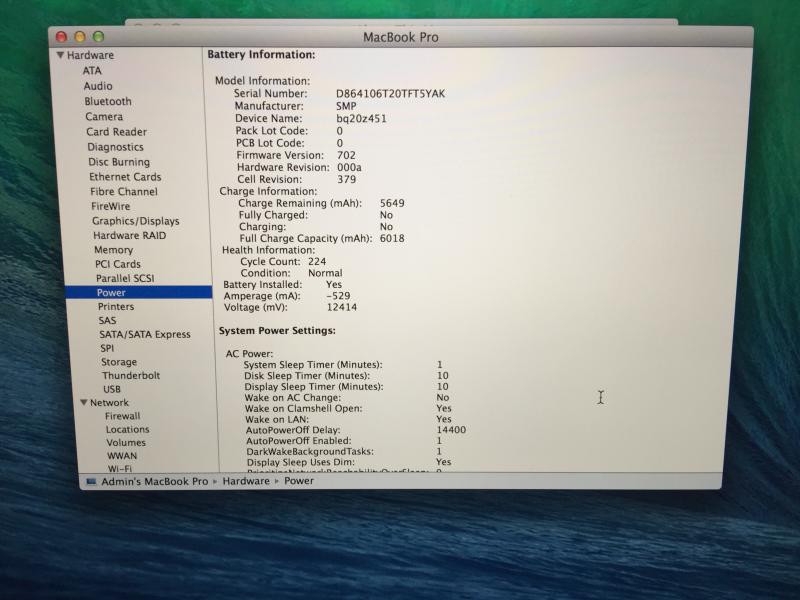Click Cell Revision value 379
Image resolution: width=800 pixels, height=600 pixels.
346,179
